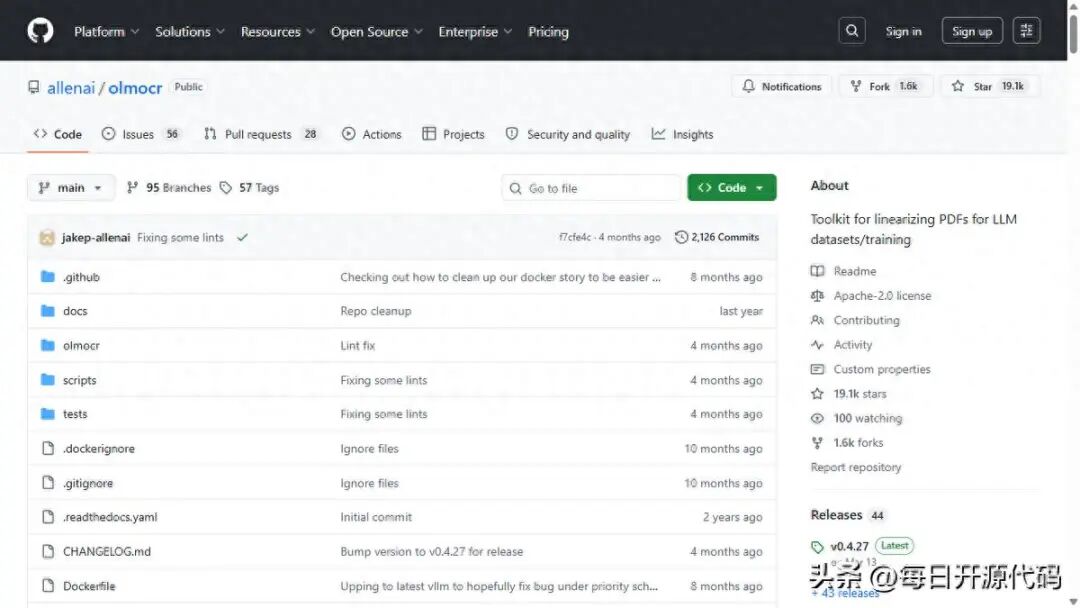Open the Fixing some lints latest commit message
1080x608 pixels.
(x=180, y=238)
